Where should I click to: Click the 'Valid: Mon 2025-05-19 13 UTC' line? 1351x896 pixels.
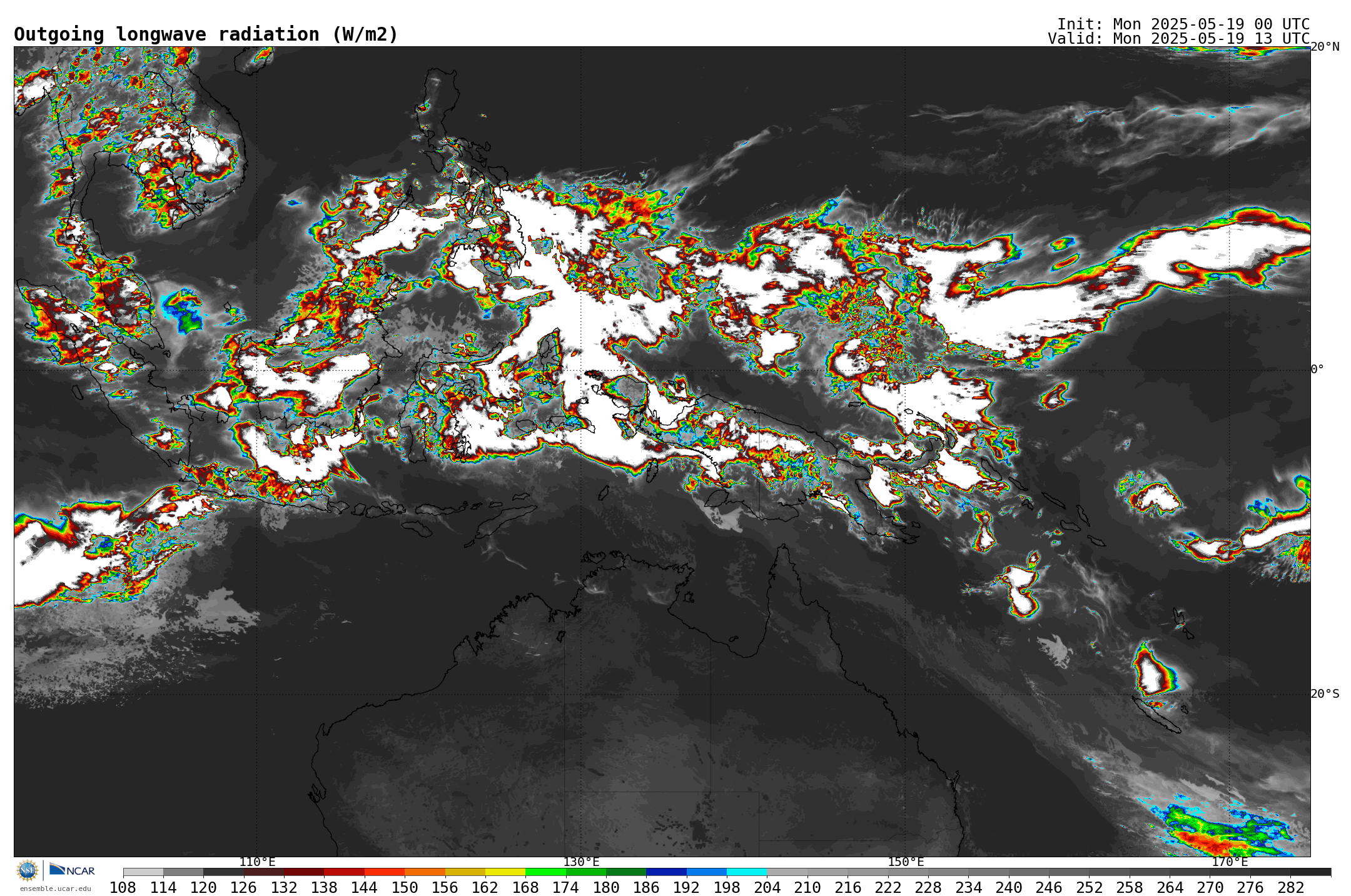point(1179,39)
